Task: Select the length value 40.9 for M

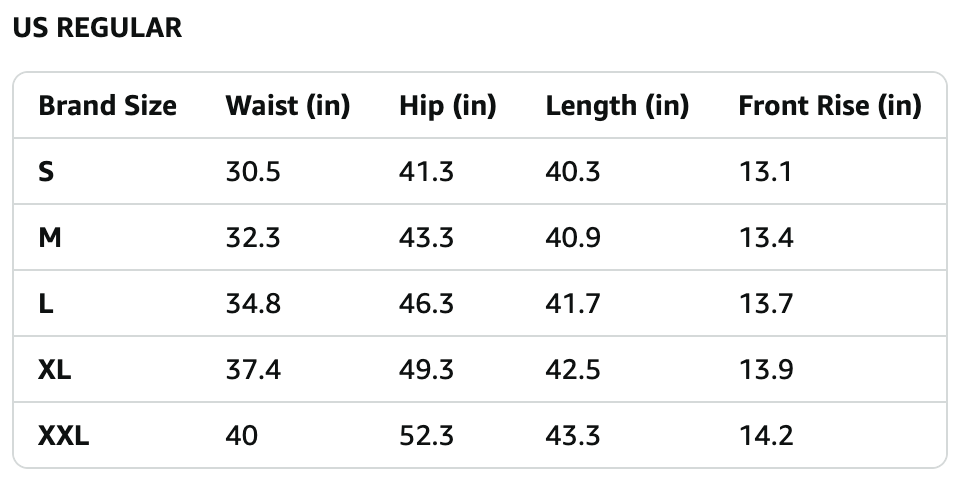Action: pos(573,238)
